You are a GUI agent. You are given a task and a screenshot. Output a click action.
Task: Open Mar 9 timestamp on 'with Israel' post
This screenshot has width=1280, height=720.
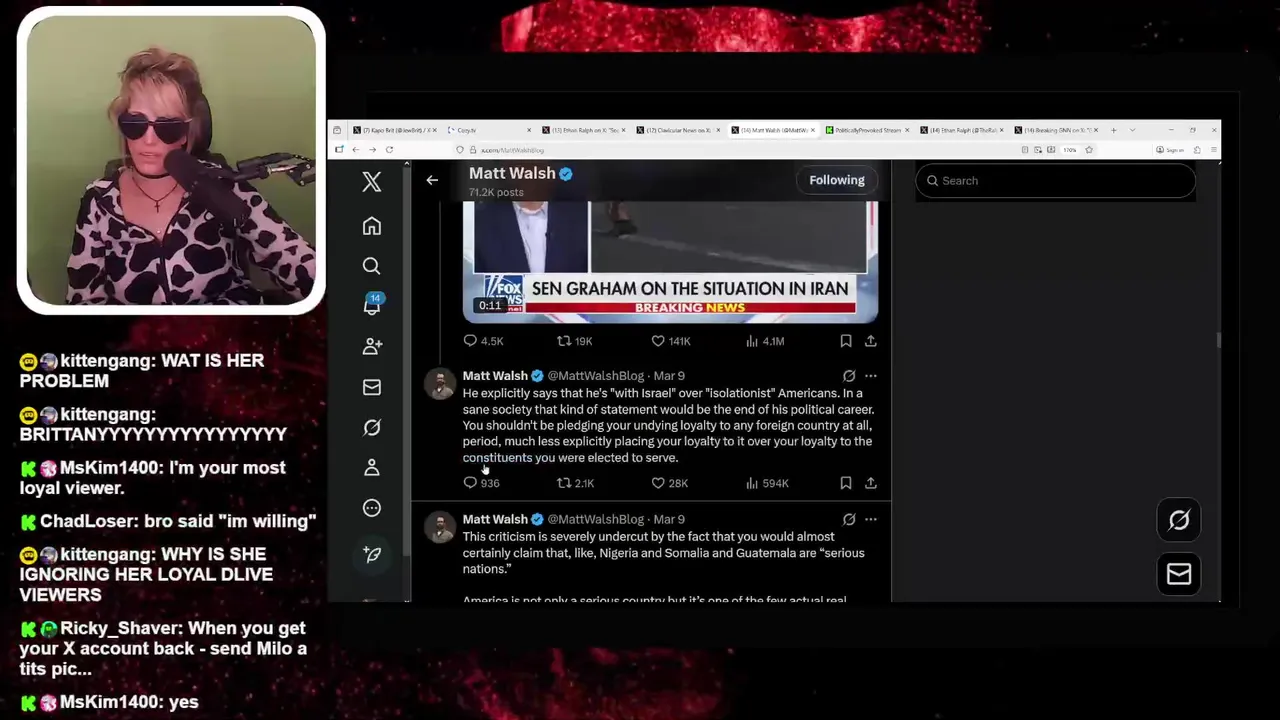669,376
